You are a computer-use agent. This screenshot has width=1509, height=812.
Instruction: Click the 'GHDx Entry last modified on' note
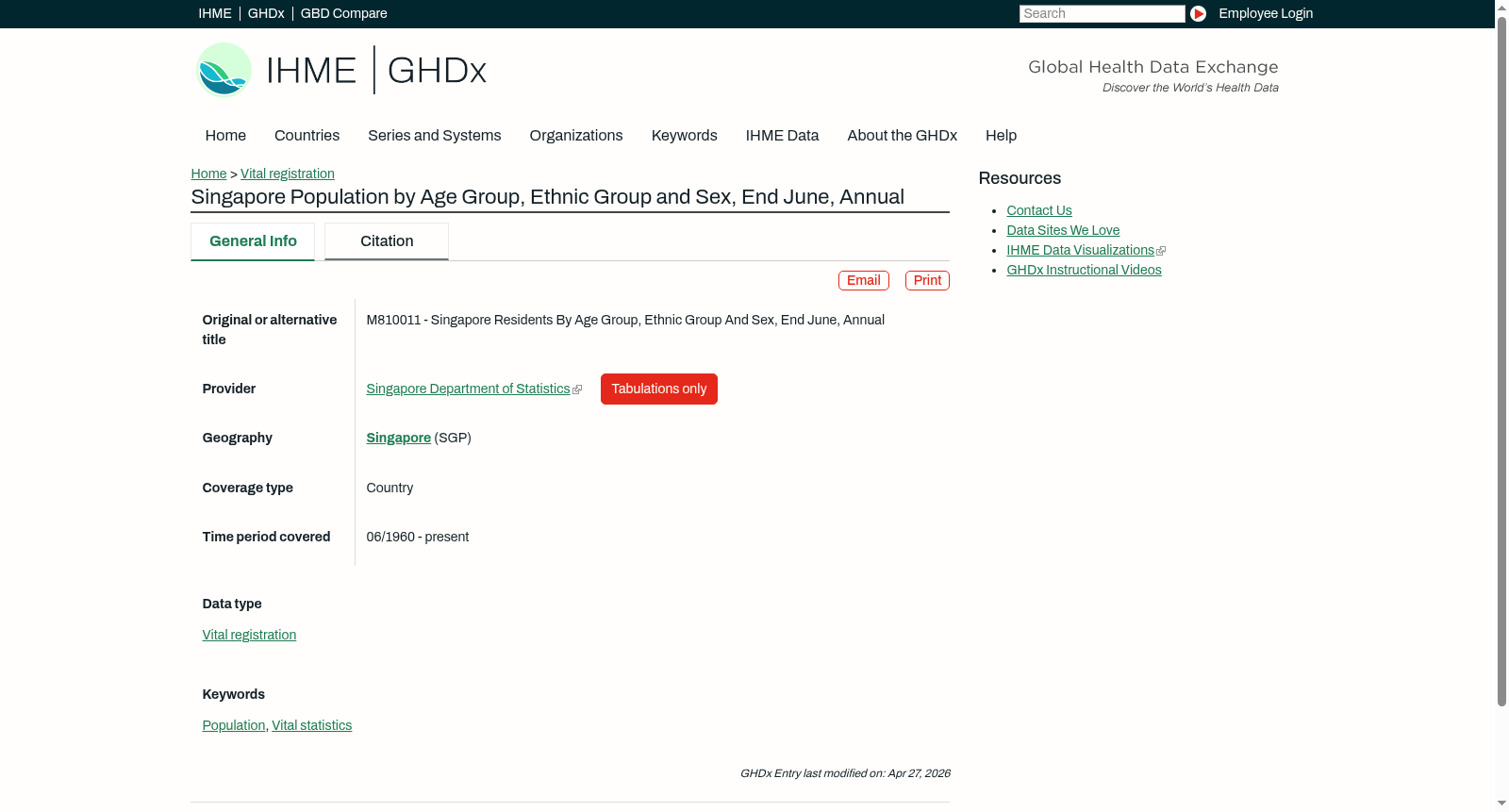pyautogui.click(x=845, y=773)
